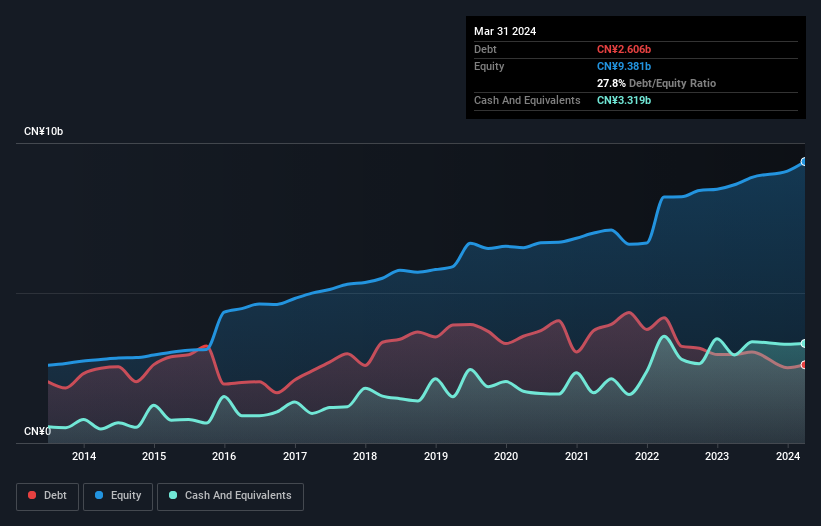Toggle Cash And Equivalents legend button
Viewport: 821px width, 526px height.
coord(230,496)
